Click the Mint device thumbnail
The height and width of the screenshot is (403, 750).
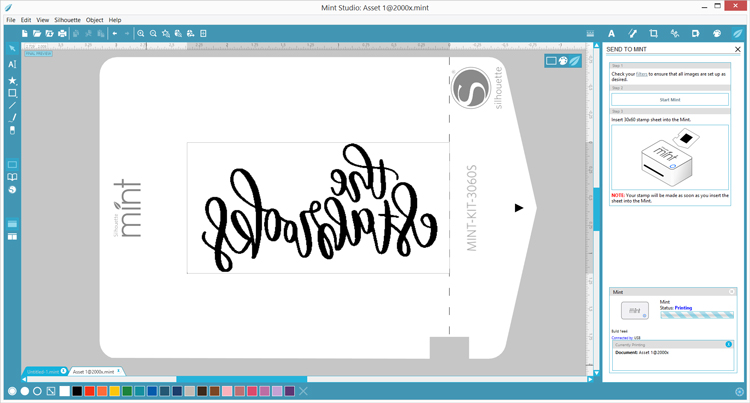coord(635,311)
